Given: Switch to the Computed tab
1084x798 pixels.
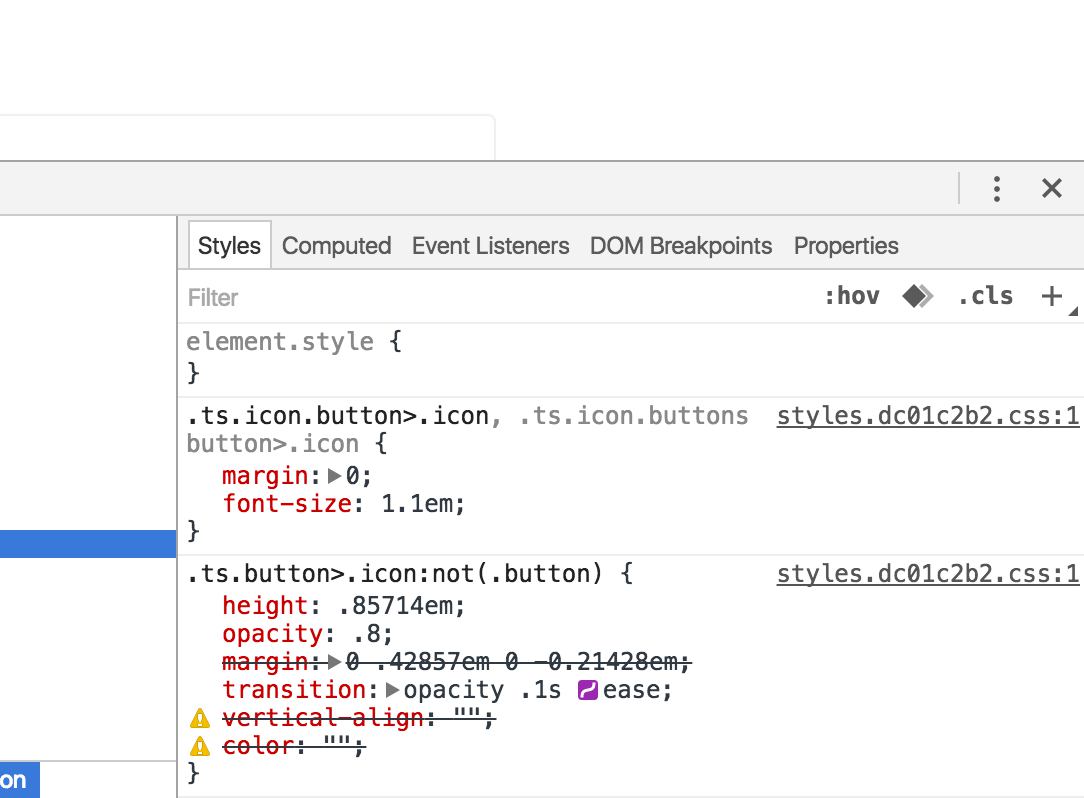Looking at the screenshot, I should coord(336,246).
